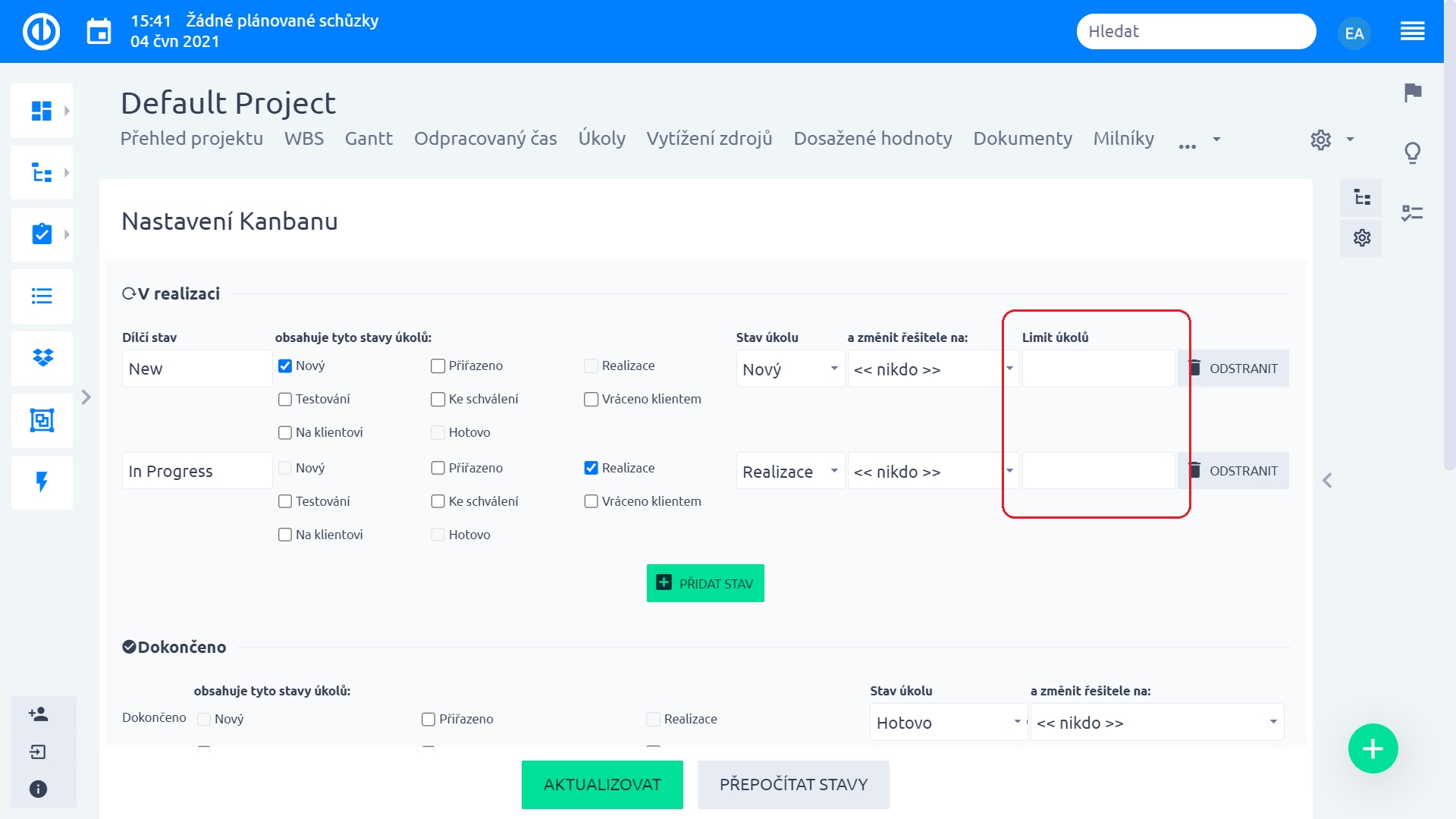1456x819 pixels.
Task: Open the dashboard icon in left sidebar
Action: 42,111
